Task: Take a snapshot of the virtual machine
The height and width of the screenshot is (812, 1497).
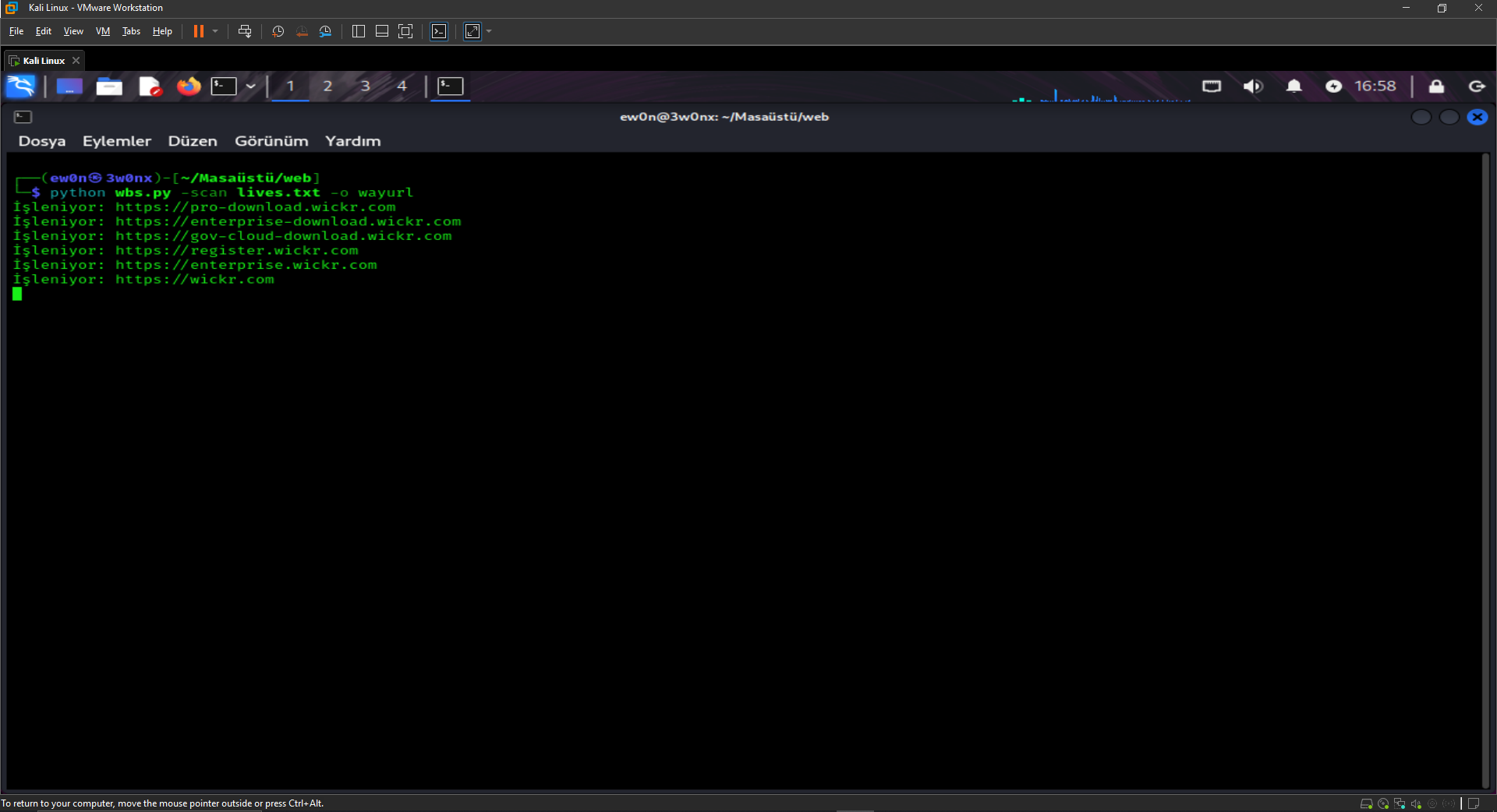Action: pyautogui.click(x=278, y=31)
